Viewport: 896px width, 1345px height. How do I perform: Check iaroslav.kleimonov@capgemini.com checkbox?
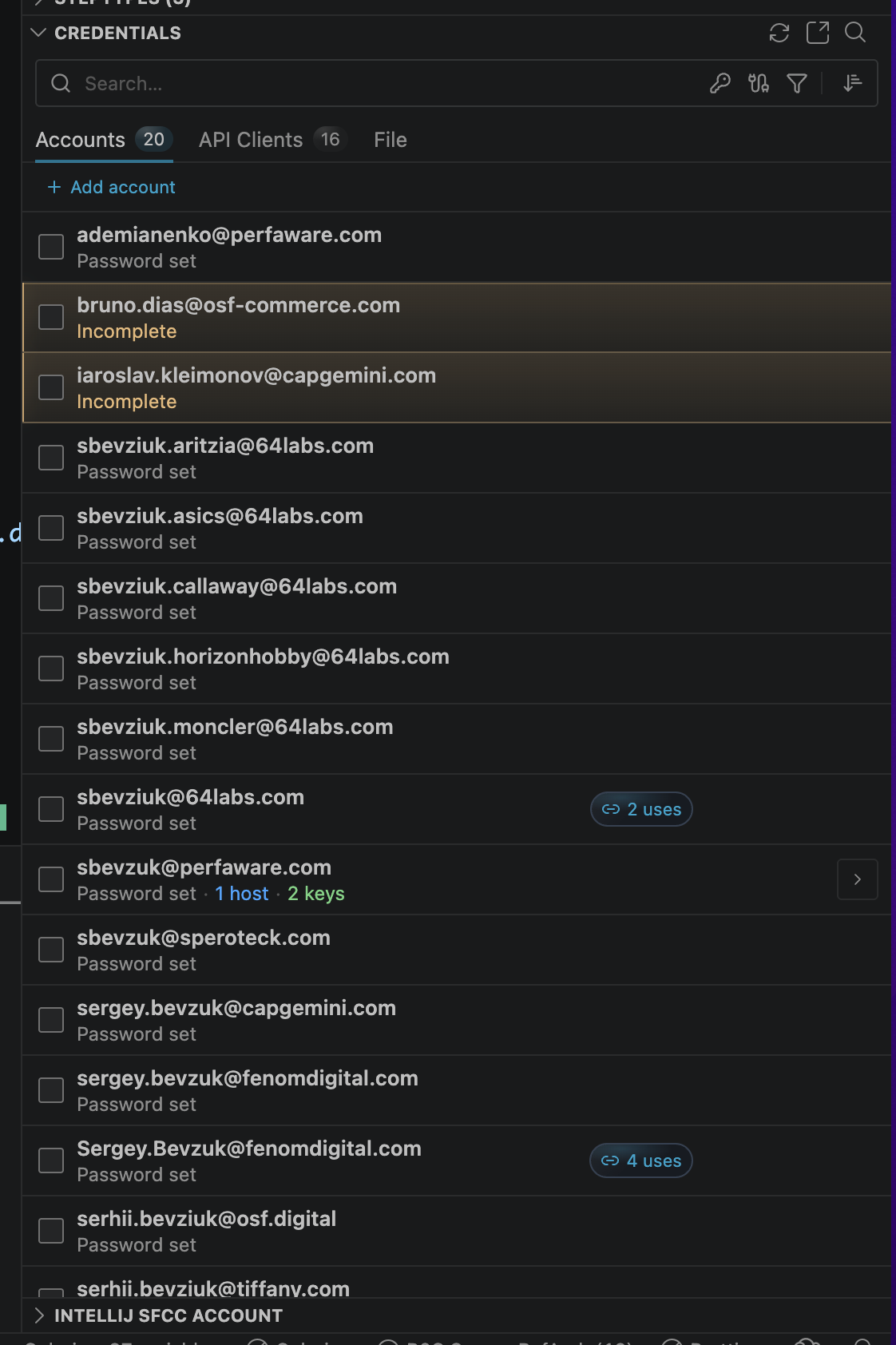(x=51, y=387)
